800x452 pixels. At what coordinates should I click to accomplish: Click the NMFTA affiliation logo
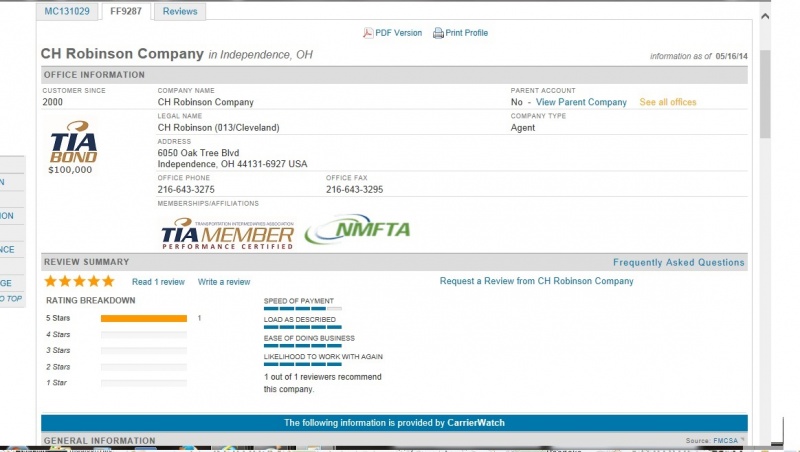(358, 229)
